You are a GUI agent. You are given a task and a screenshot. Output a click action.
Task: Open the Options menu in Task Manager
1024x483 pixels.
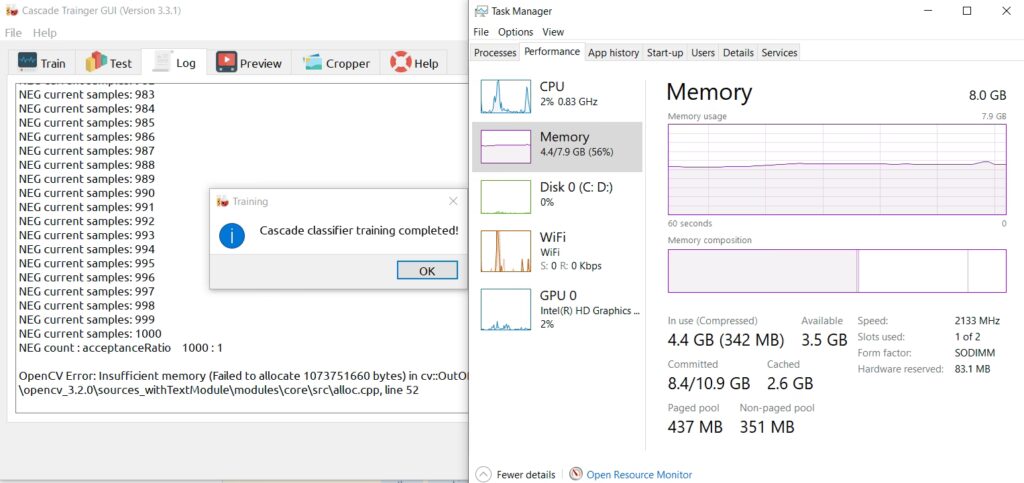516,32
